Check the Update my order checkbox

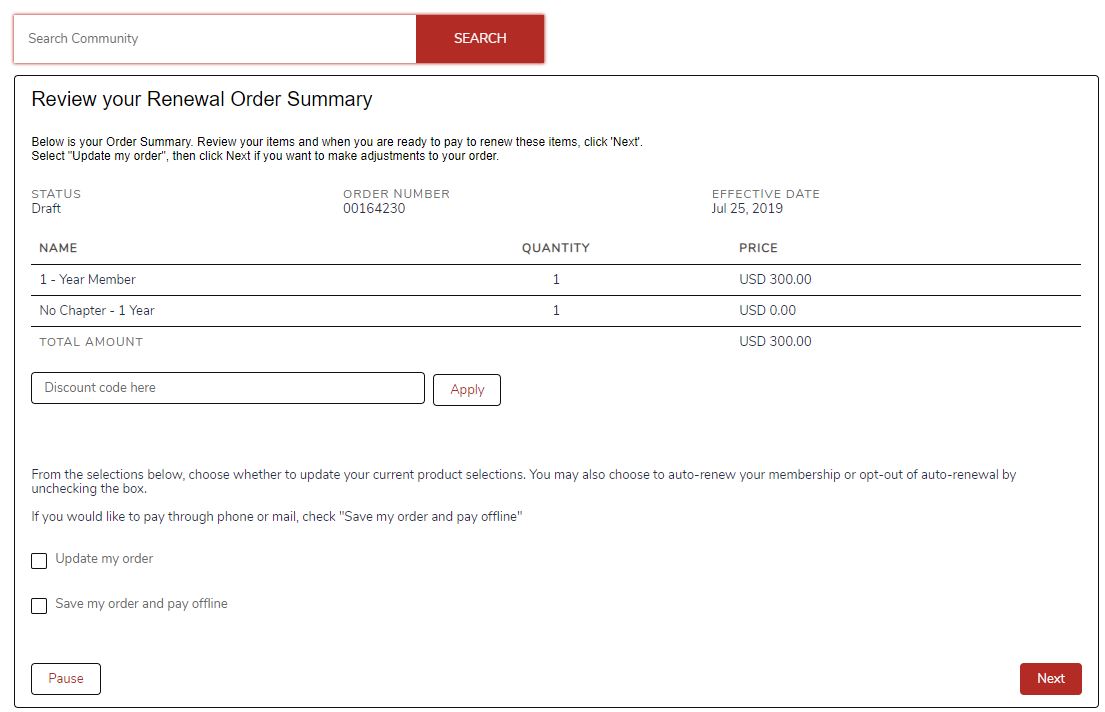pyautogui.click(x=39, y=561)
